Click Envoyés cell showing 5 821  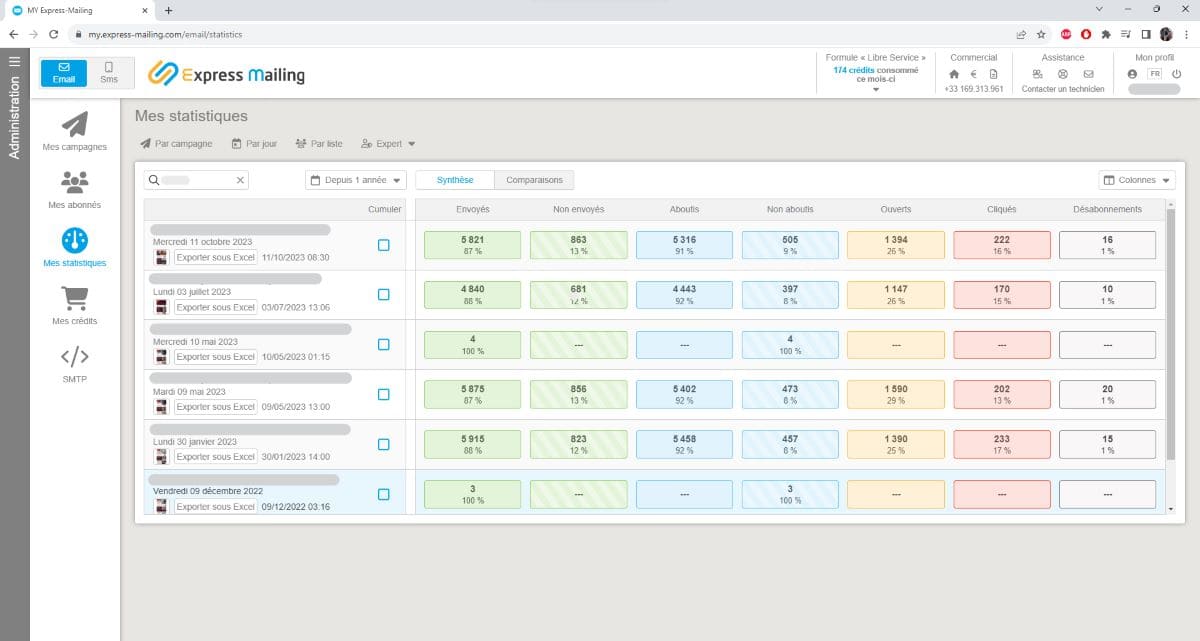point(473,245)
